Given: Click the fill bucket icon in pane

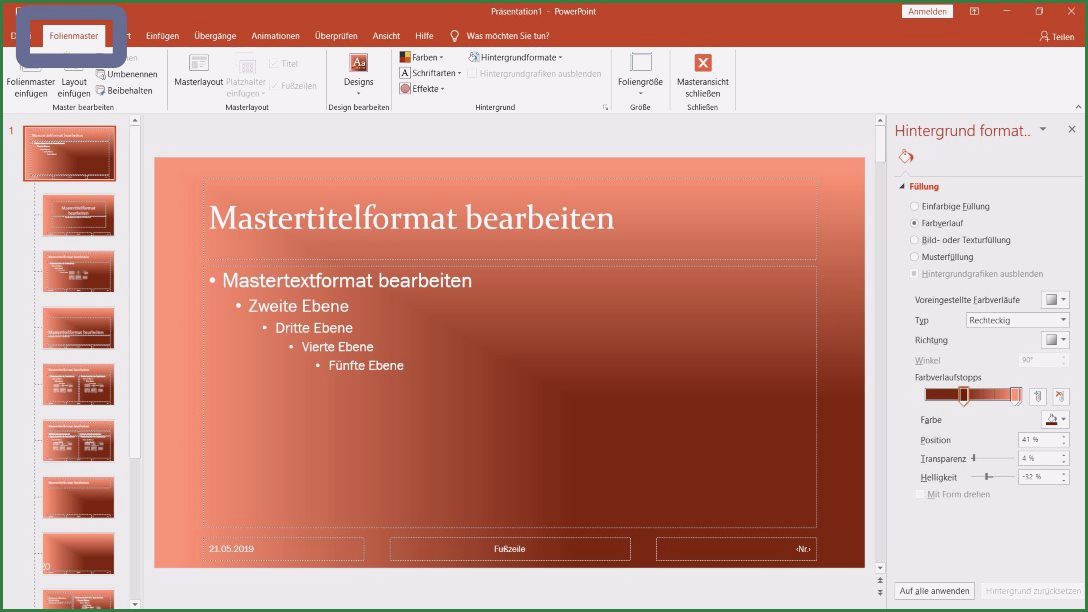Looking at the screenshot, I should (x=906, y=157).
